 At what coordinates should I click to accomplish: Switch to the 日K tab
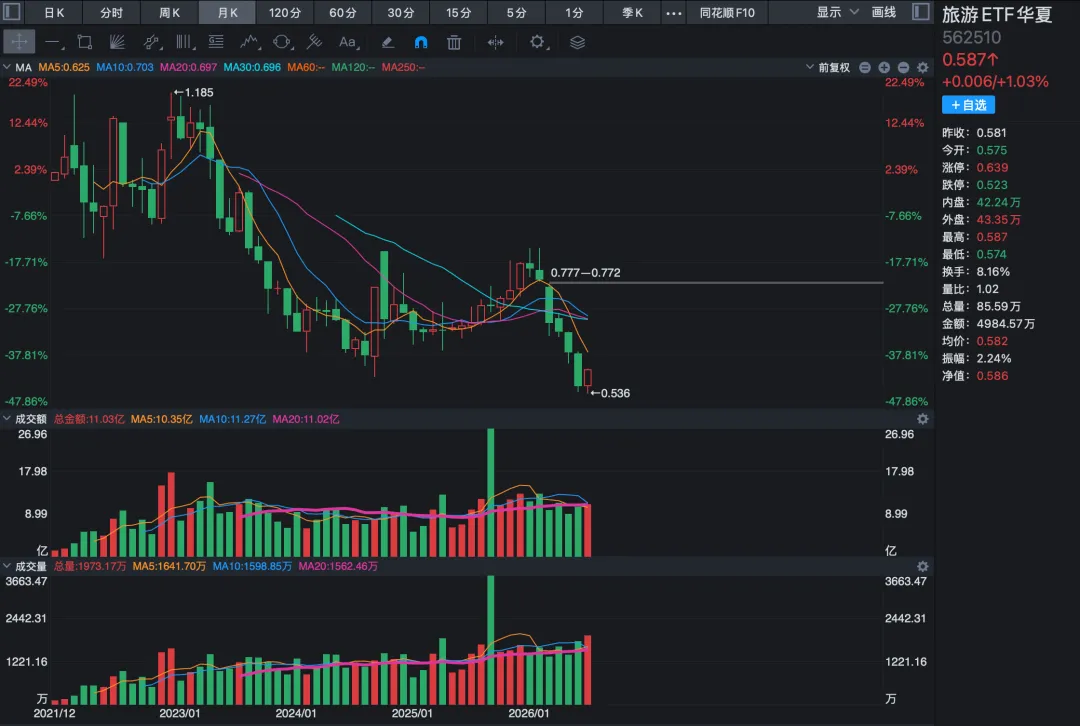click(x=54, y=12)
